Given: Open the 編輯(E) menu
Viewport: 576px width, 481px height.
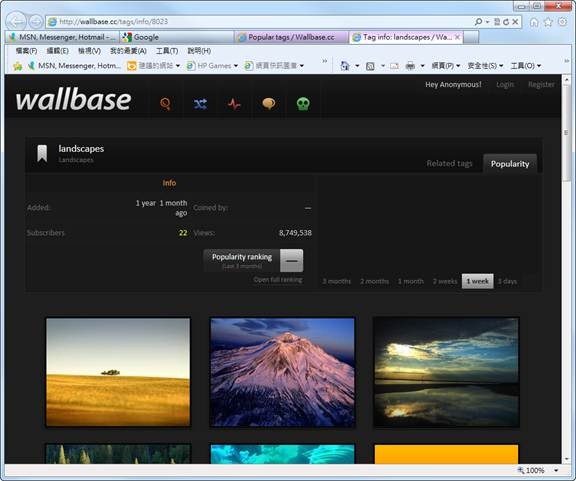Looking at the screenshot, I should [x=58, y=51].
